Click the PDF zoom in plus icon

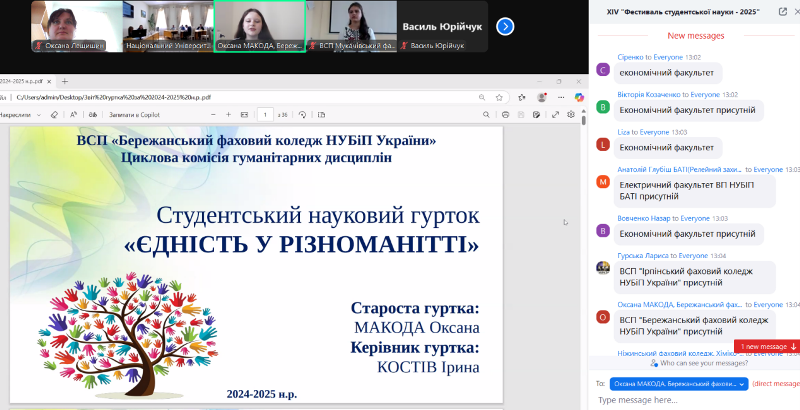tap(227, 114)
